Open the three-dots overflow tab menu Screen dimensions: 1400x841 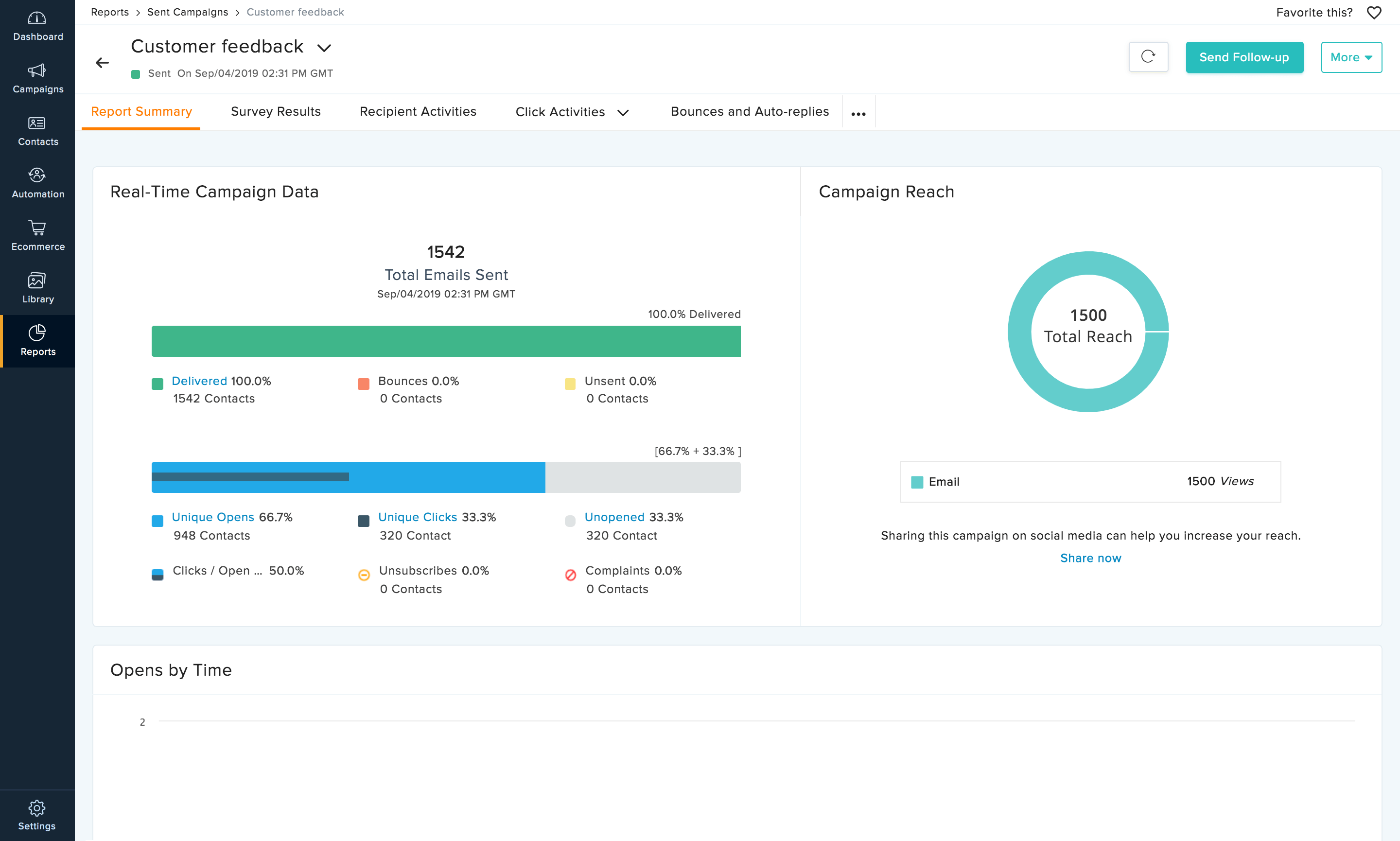click(x=858, y=113)
